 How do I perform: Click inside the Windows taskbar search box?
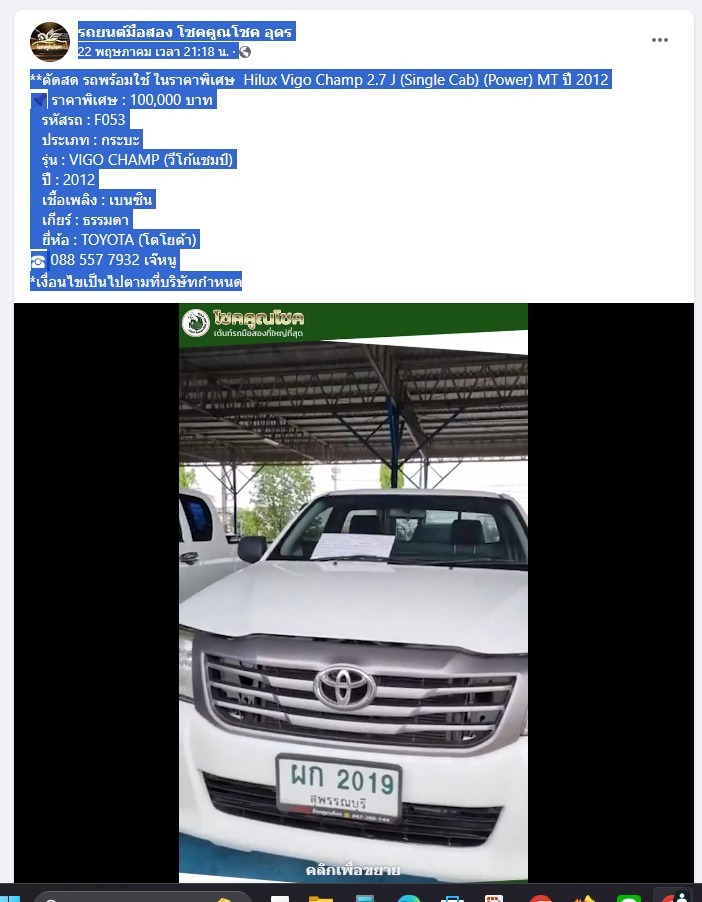point(143,897)
